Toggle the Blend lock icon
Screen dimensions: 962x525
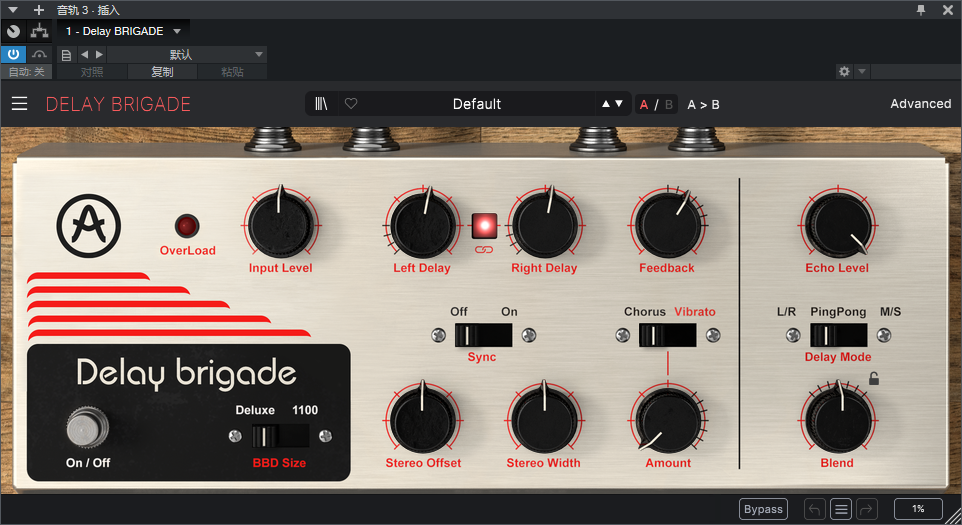874,379
